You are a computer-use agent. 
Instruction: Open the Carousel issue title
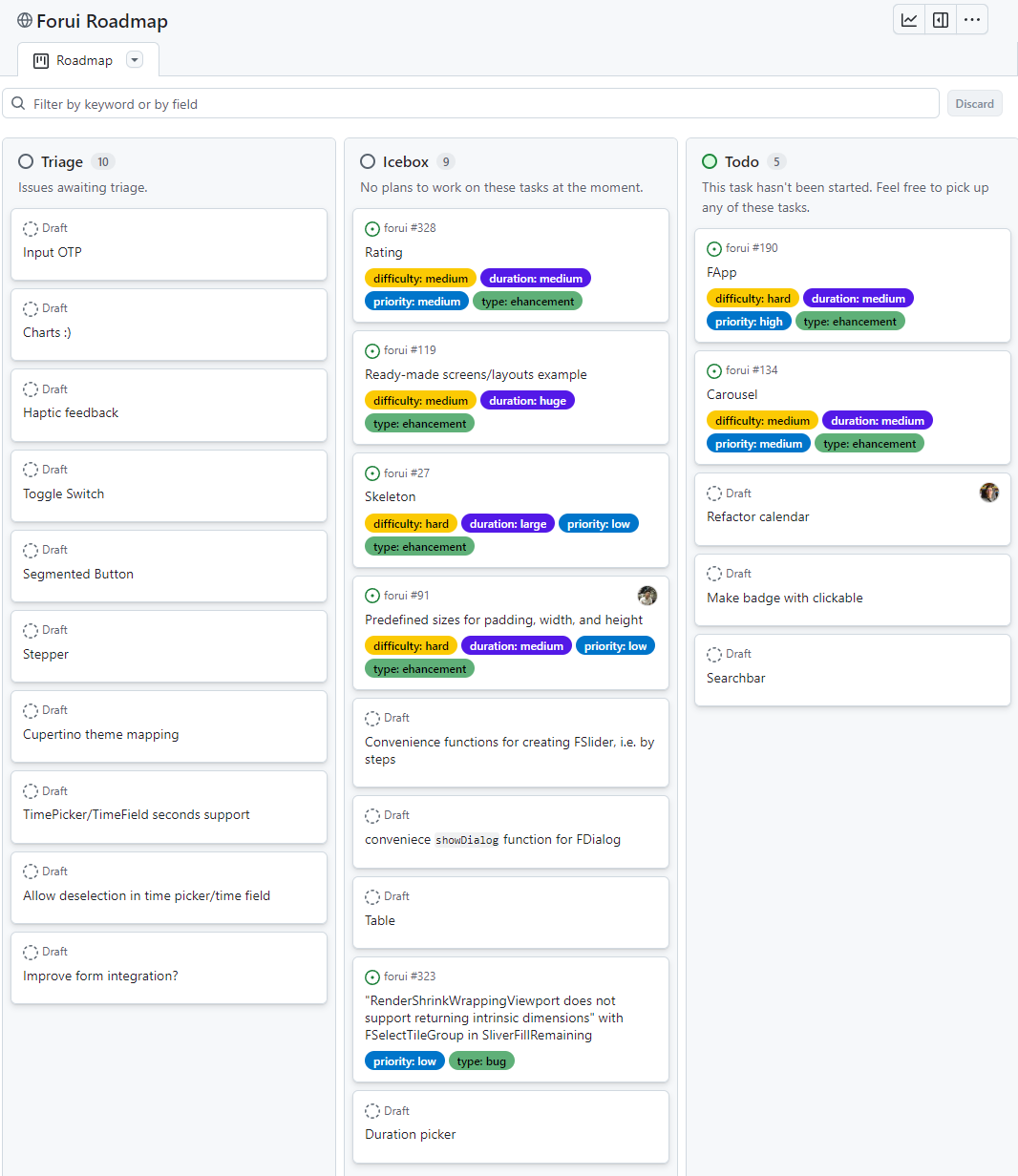coord(732,394)
